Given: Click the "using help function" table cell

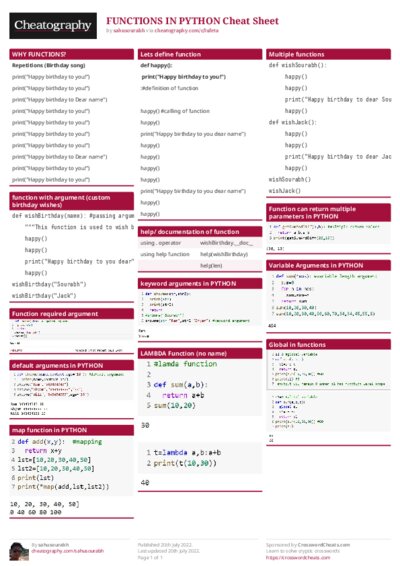Looking at the screenshot, I should tap(165, 254).
